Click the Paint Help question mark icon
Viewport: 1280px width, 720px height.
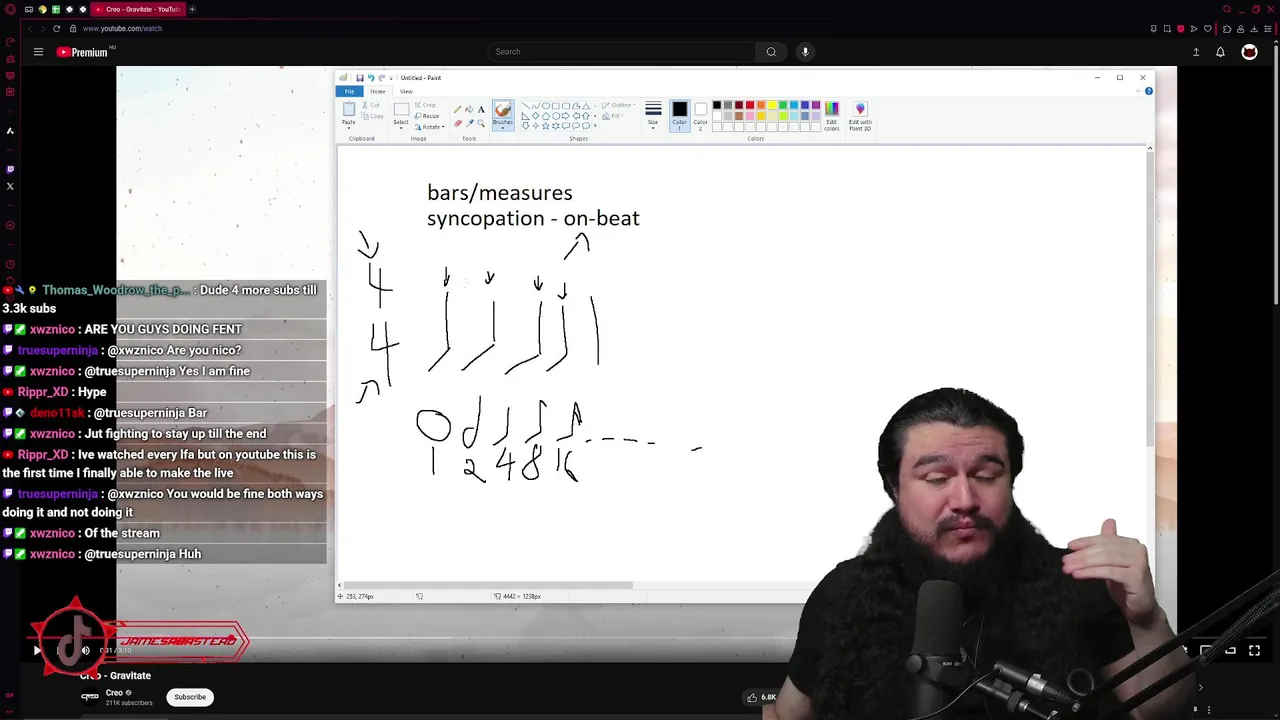(1148, 91)
